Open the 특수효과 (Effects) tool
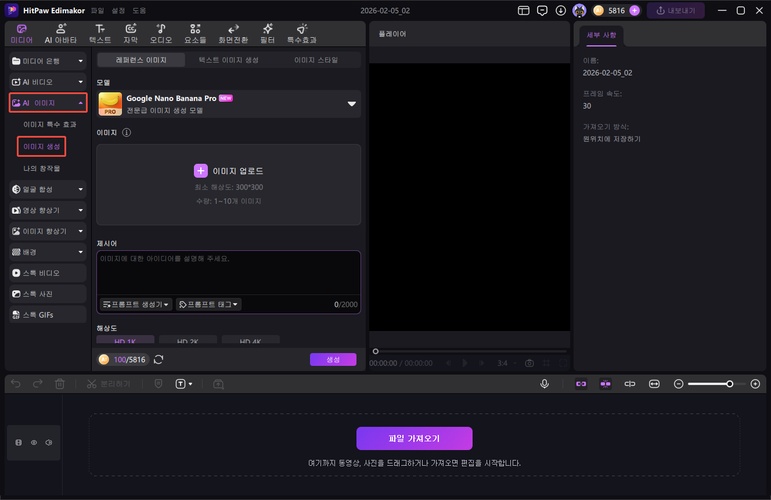 [x=302, y=34]
